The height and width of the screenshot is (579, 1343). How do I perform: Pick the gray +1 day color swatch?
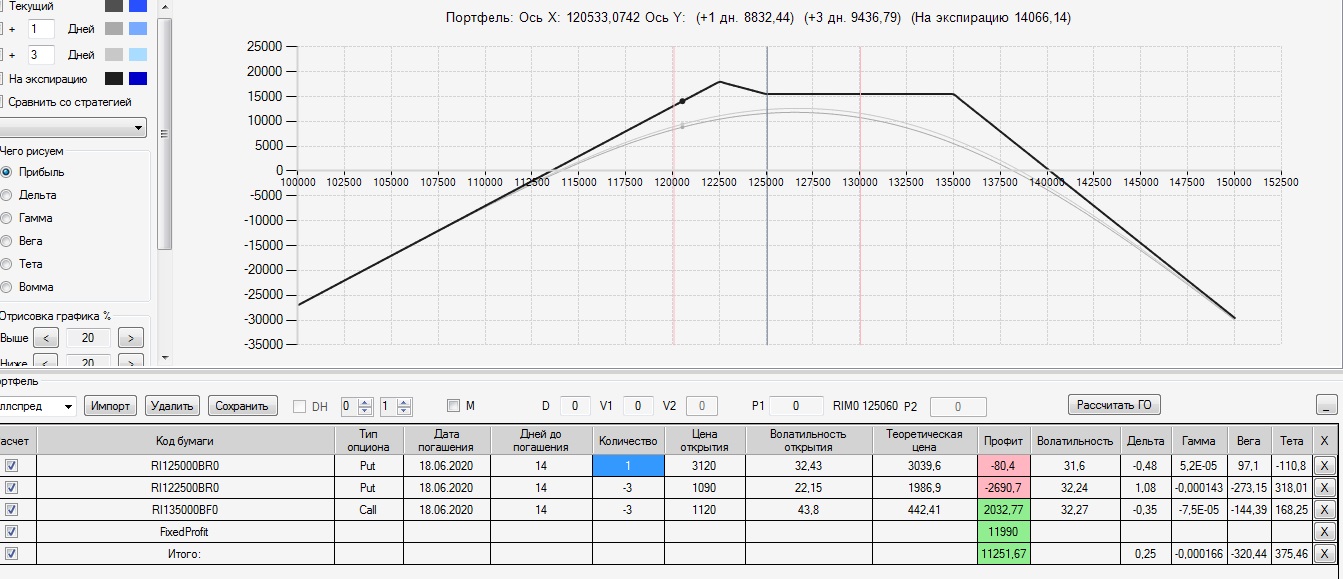pos(114,29)
